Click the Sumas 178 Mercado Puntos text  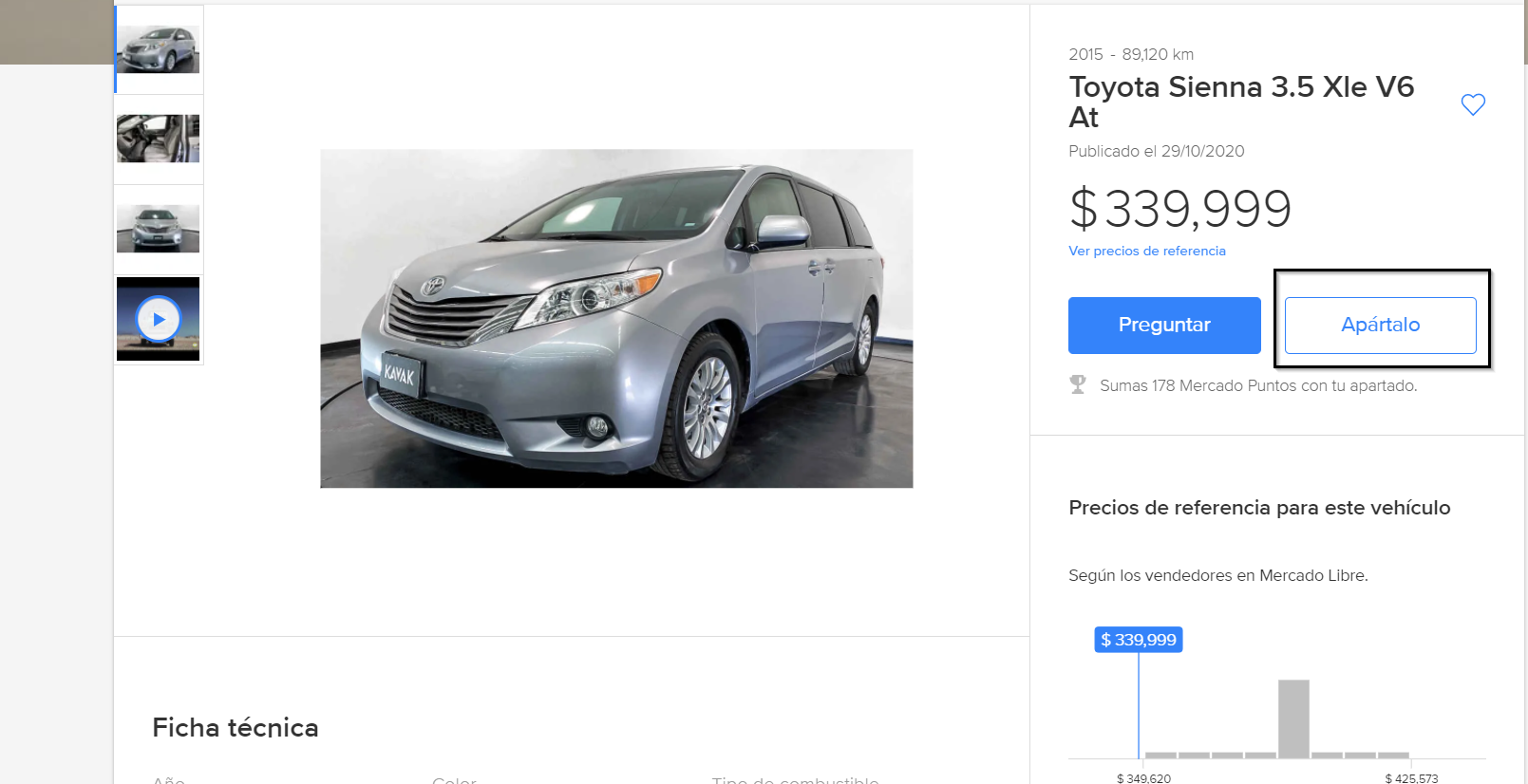point(1258,386)
